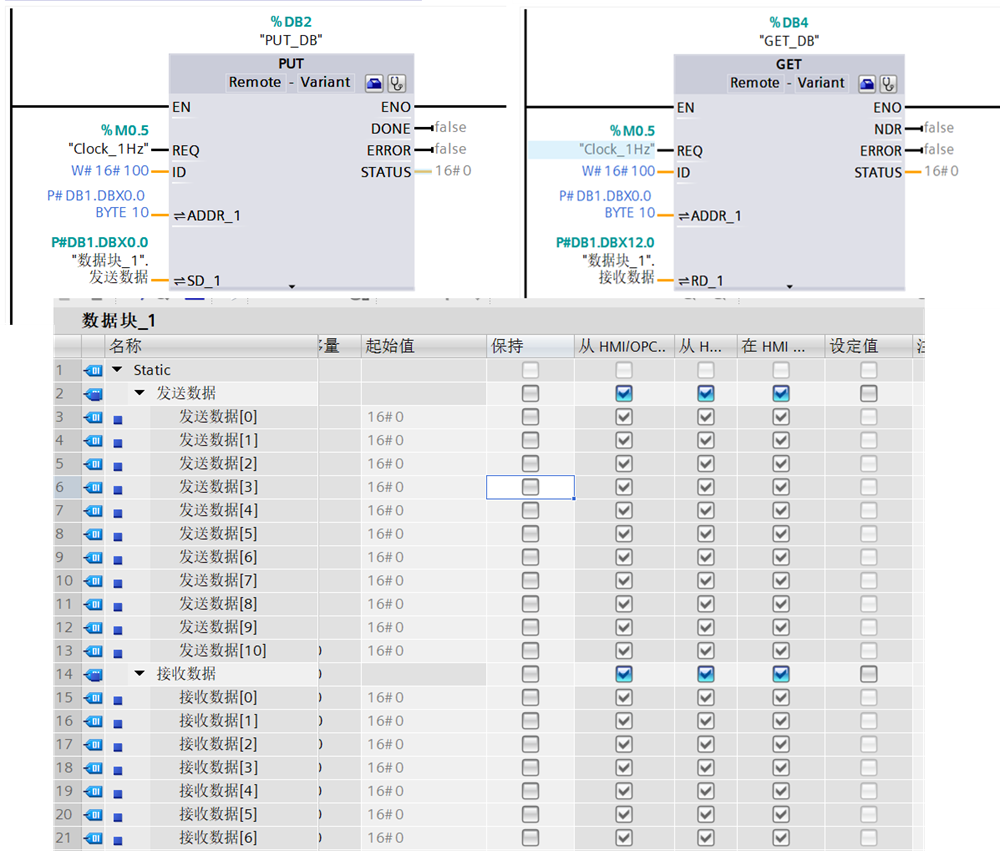The height and width of the screenshot is (851, 1000).
Task: Collapse the 接收数据 array node
Action: click(140, 674)
